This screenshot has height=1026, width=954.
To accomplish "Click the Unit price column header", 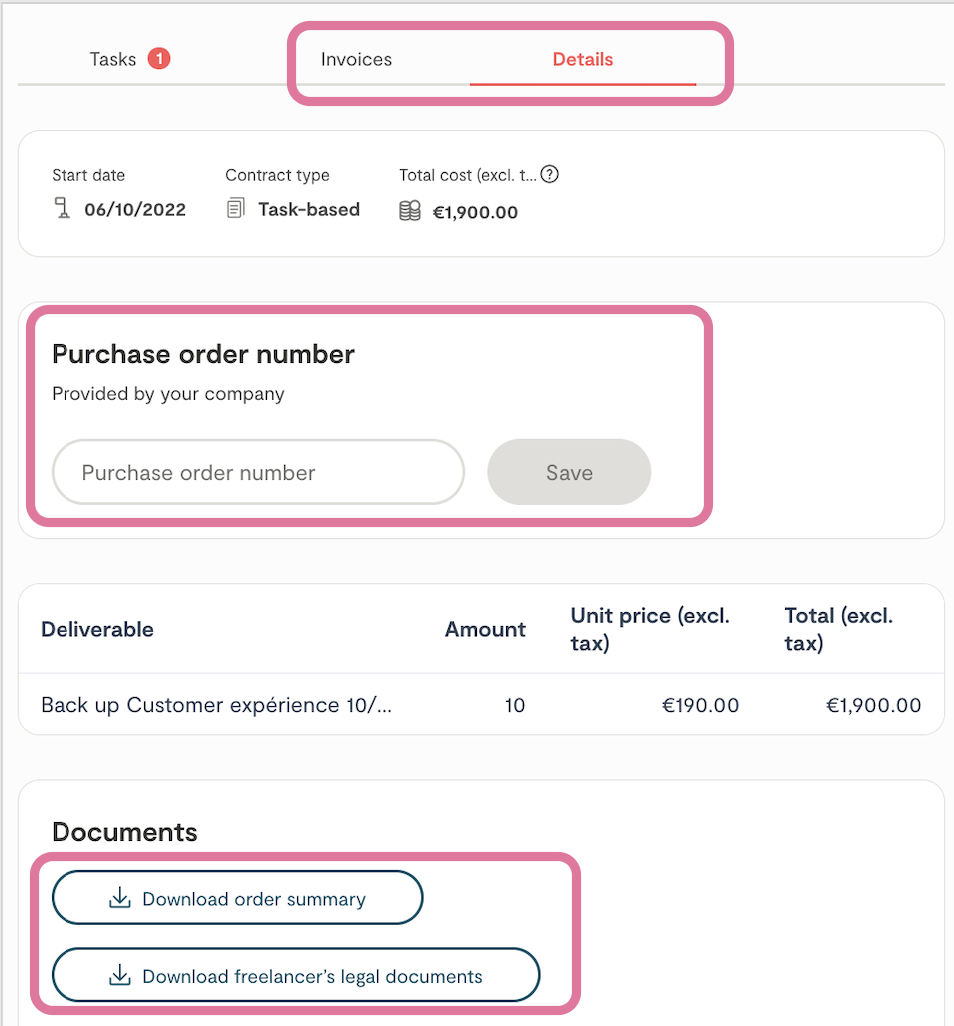I will click(x=650, y=629).
